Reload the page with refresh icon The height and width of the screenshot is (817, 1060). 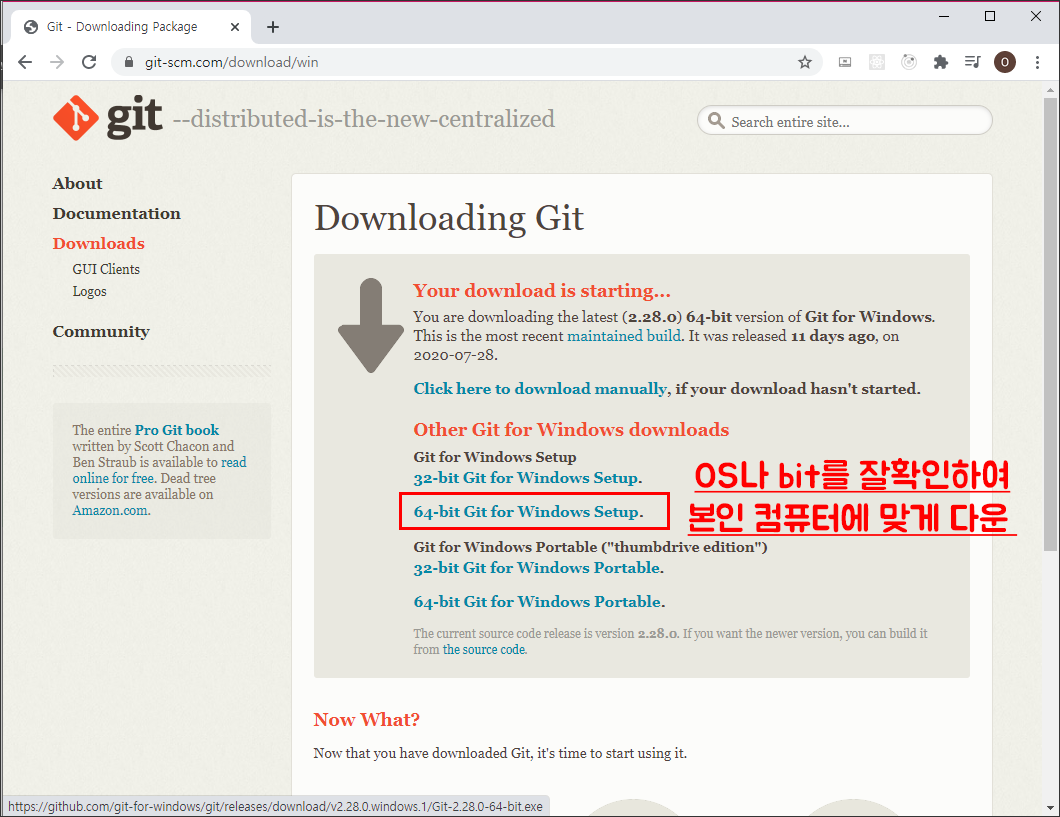point(89,62)
